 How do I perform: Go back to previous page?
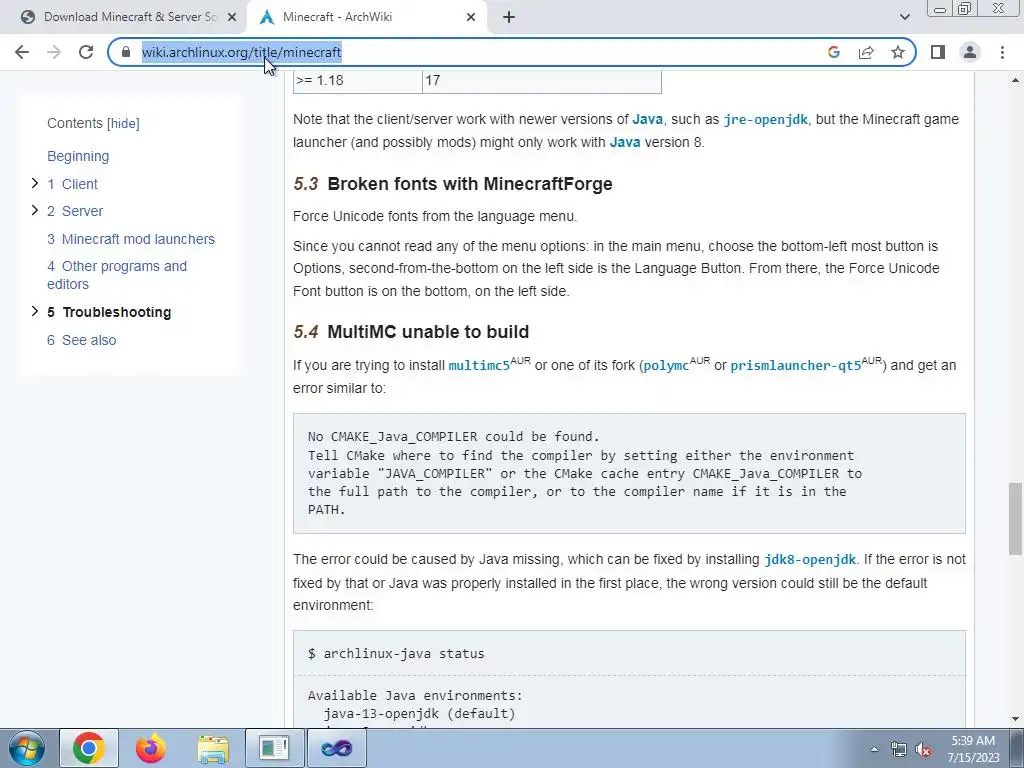[x=22, y=52]
